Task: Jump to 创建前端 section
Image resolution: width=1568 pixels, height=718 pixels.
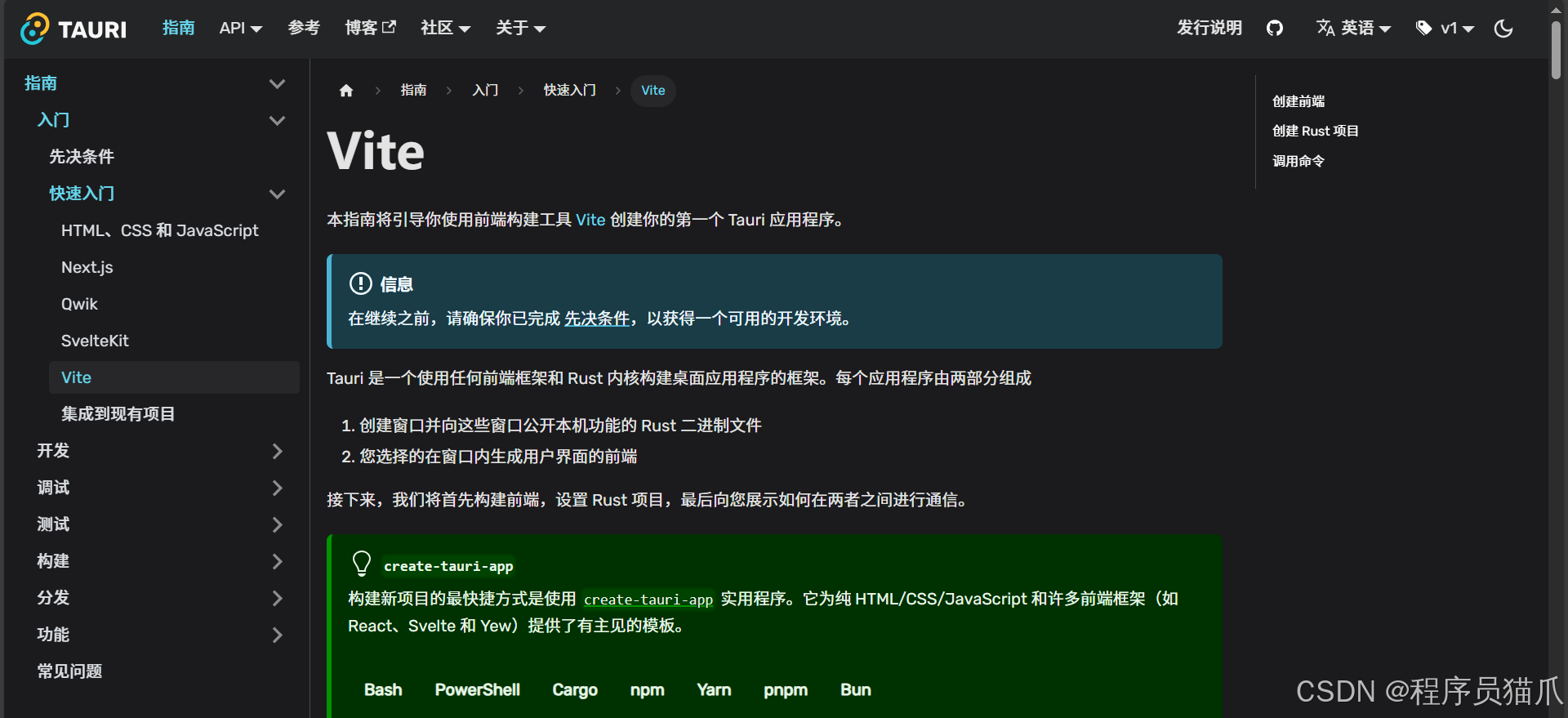Action: pos(1298,101)
